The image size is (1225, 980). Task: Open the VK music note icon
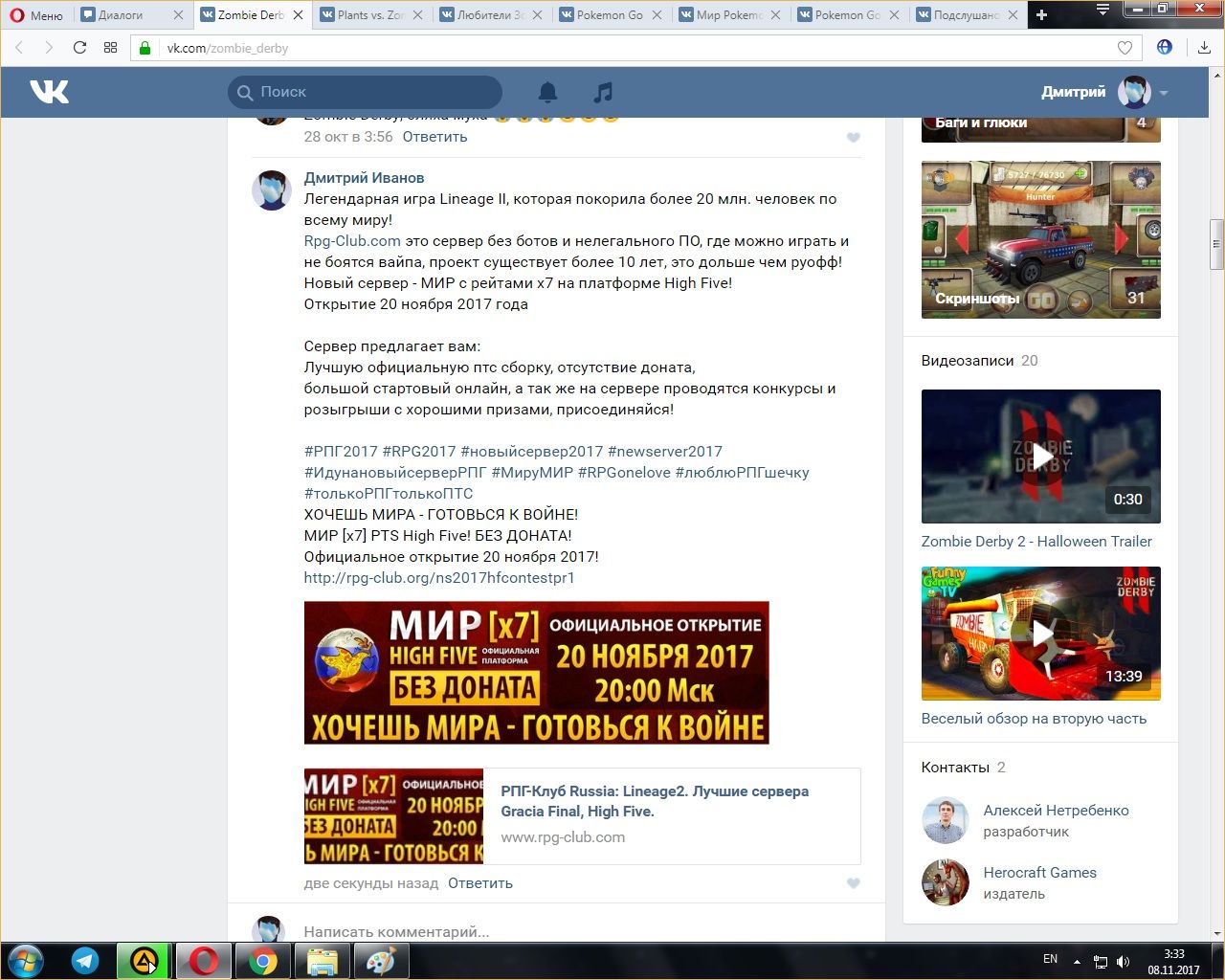(602, 92)
